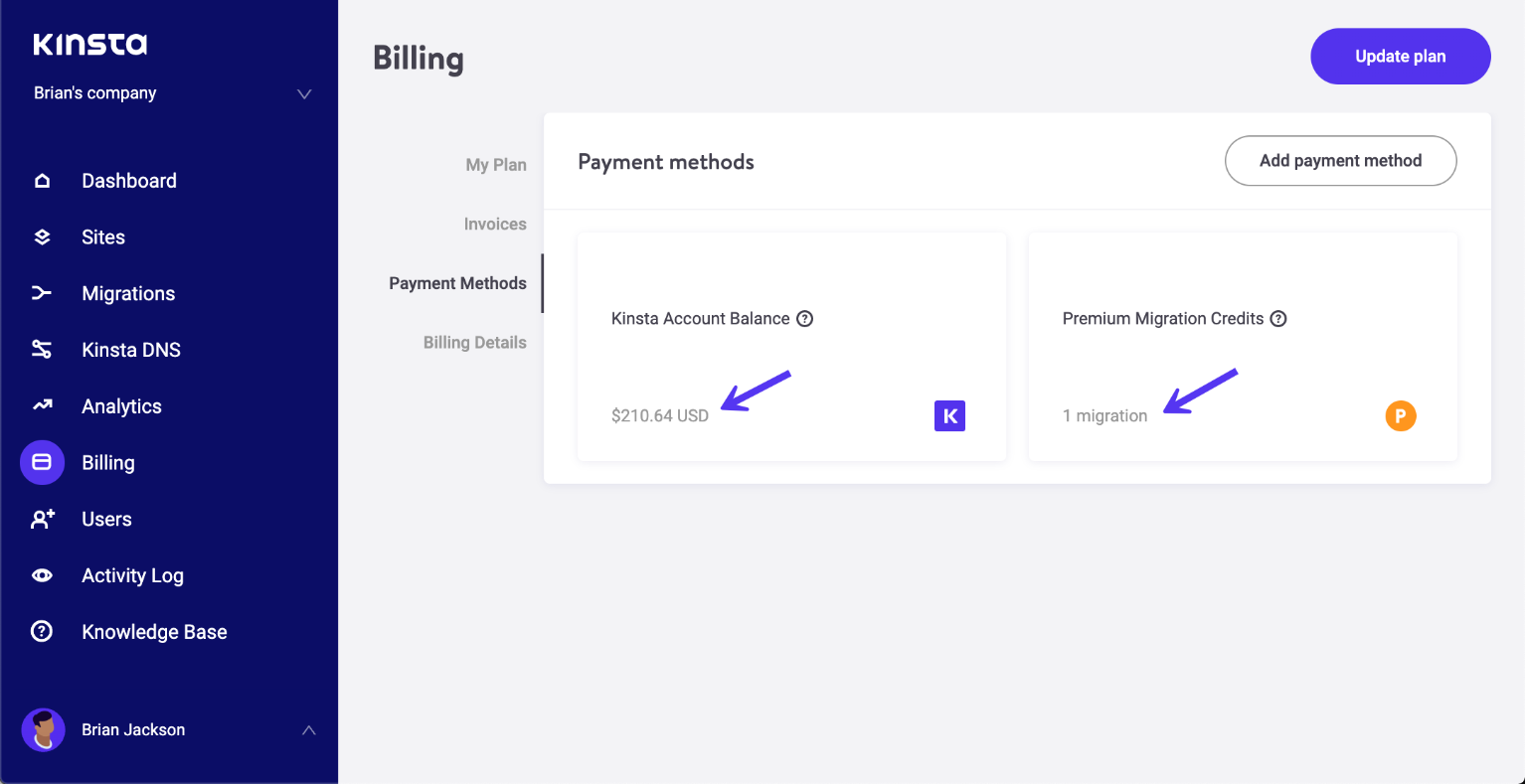The height and width of the screenshot is (784, 1525).
Task: Click the Premium Migration Credits help icon
Action: 1278,318
